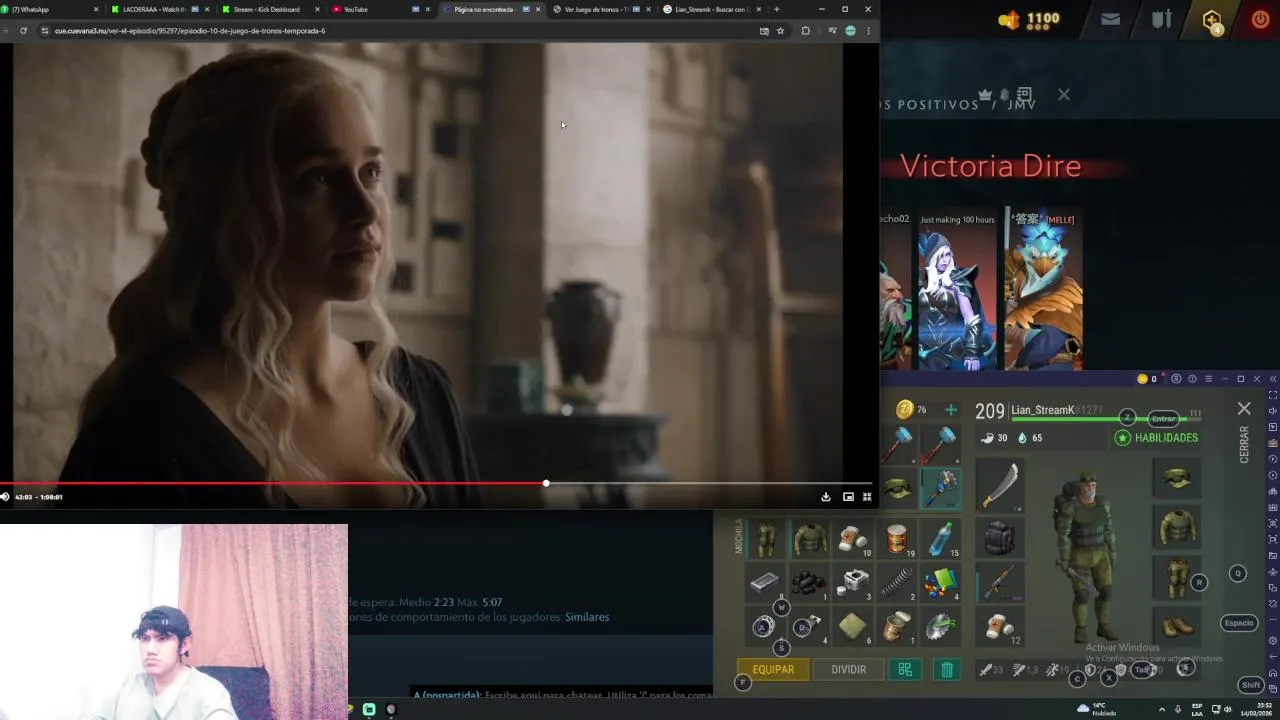
Task: Click the equipped machete weapon slot
Action: [x=999, y=485]
